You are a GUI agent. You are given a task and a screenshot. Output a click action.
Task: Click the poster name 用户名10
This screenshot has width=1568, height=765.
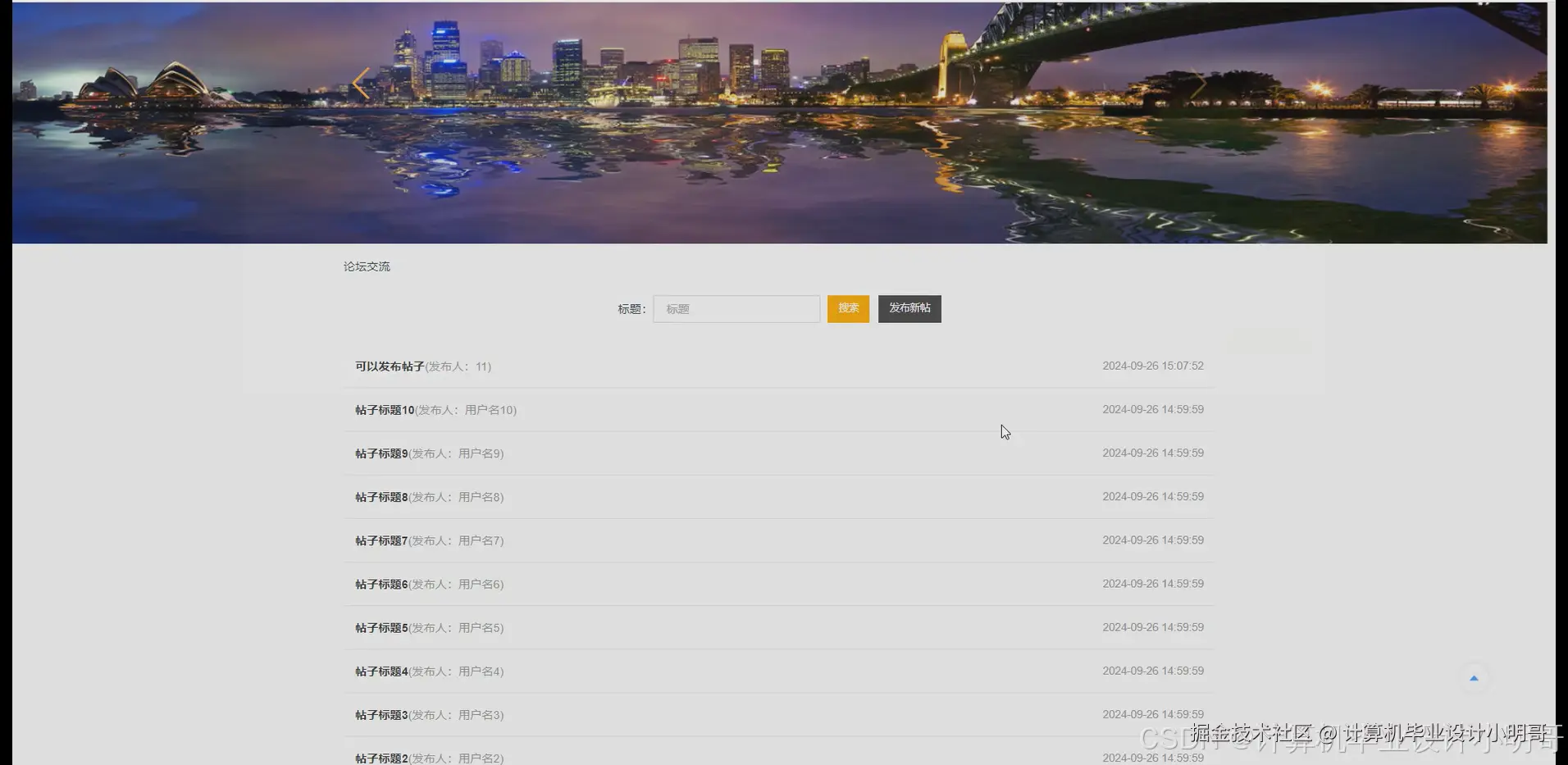click(x=490, y=409)
